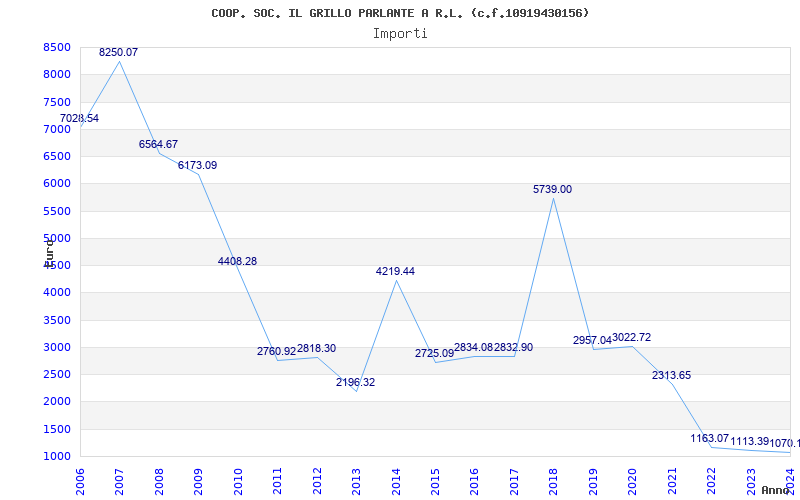Click the 2015 x-axis year label

click(x=435, y=482)
